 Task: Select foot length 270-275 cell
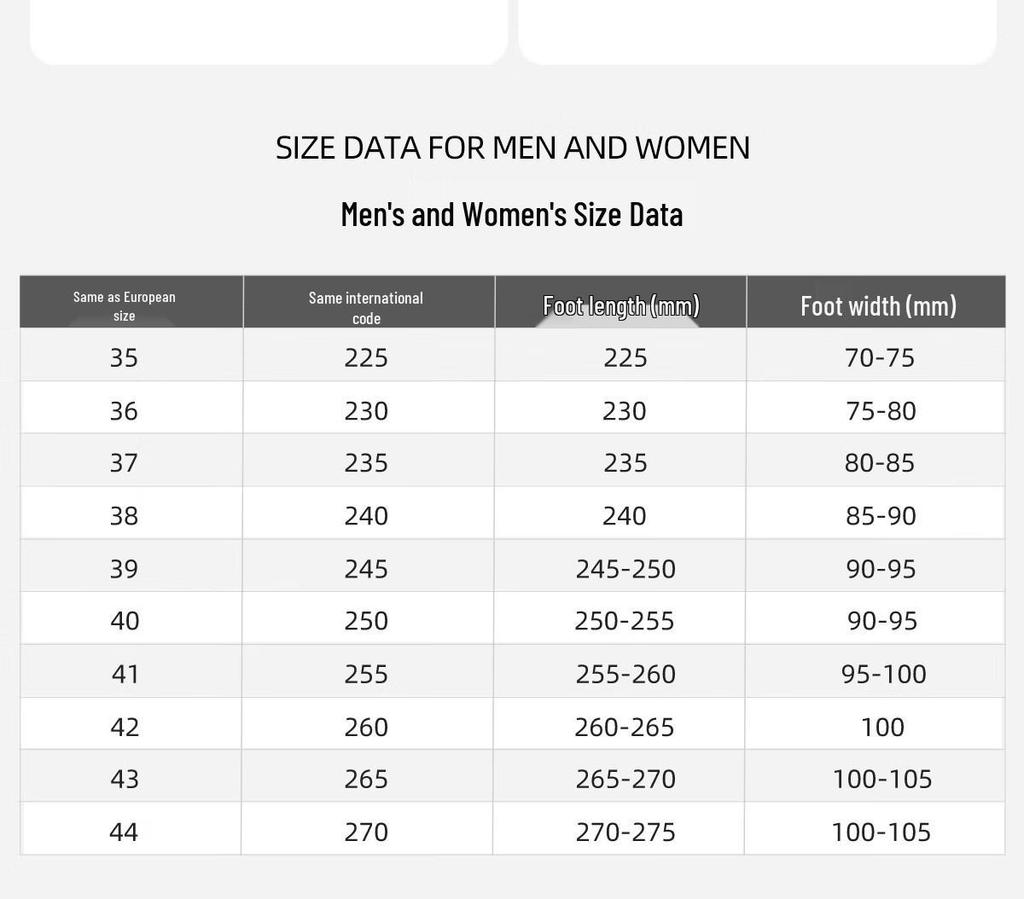[x=626, y=832]
